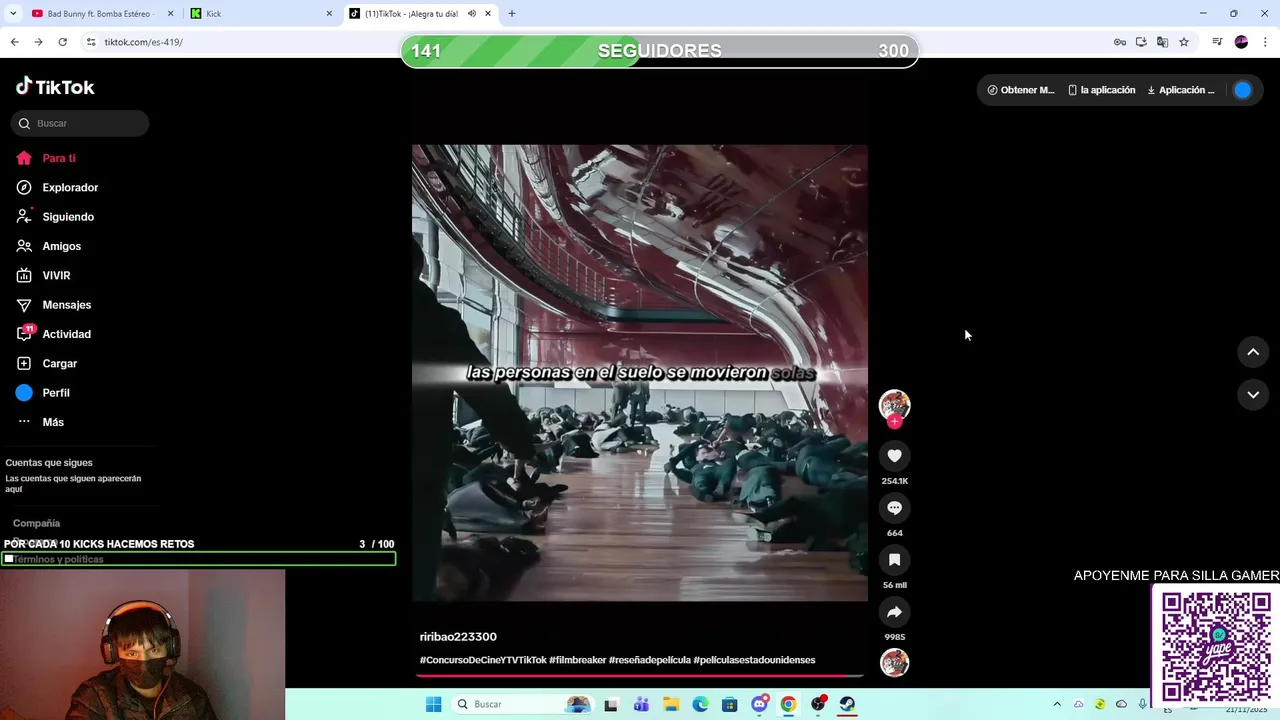Go back in browser history
The width and height of the screenshot is (1280, 720).
14,42
